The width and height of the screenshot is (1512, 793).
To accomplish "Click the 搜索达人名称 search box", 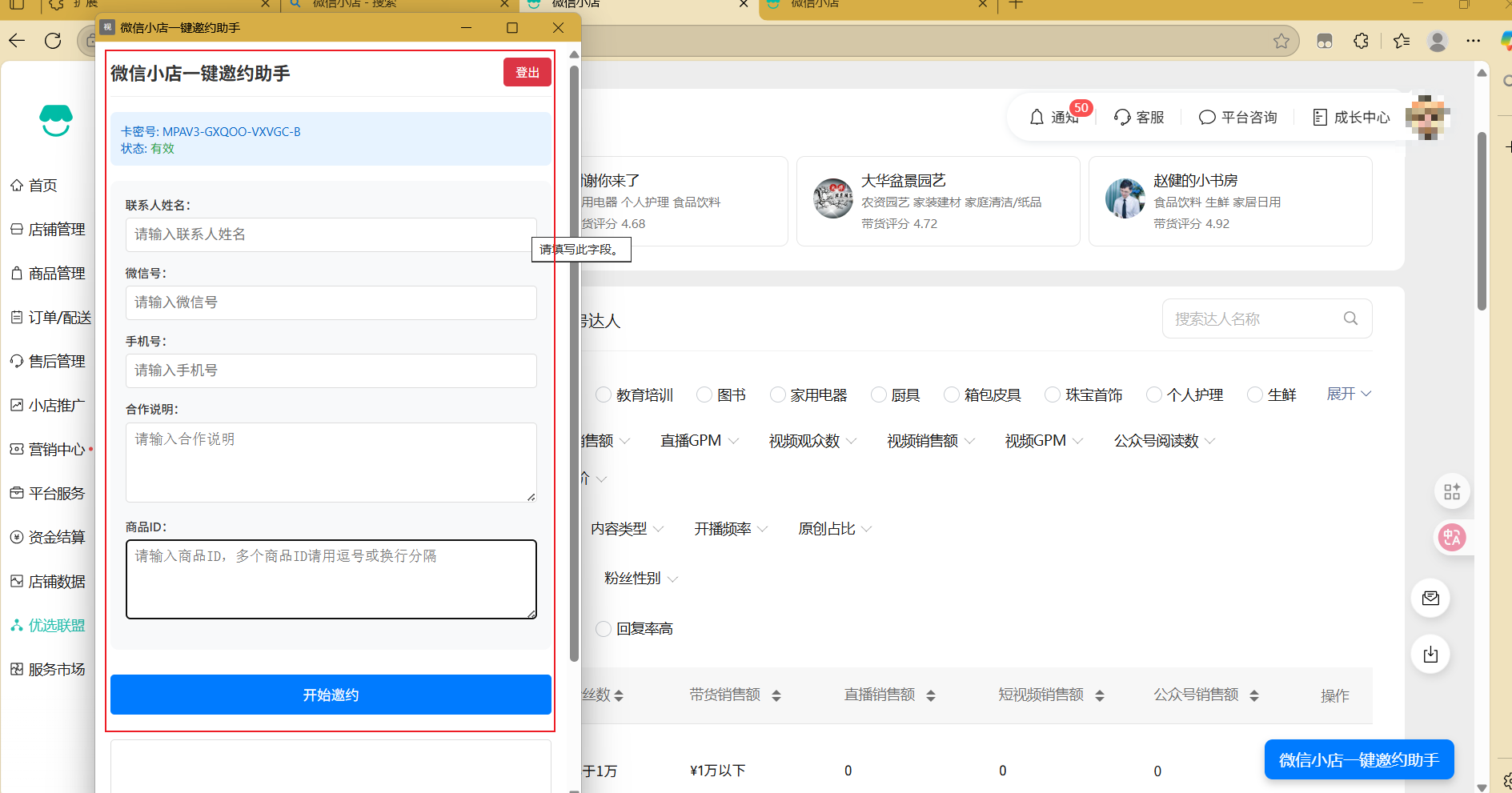I will tap(1267, 318).
